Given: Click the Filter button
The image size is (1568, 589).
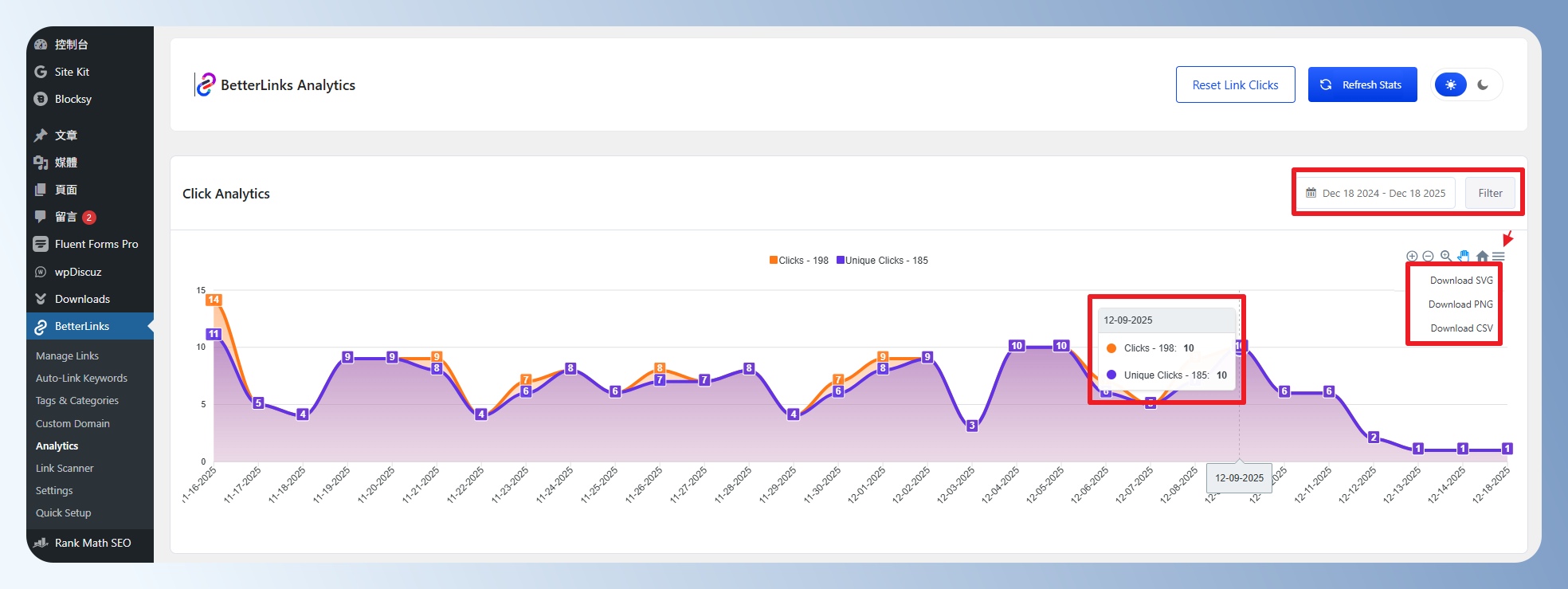Looking at the screenshot, I should tap(1490, 193).
